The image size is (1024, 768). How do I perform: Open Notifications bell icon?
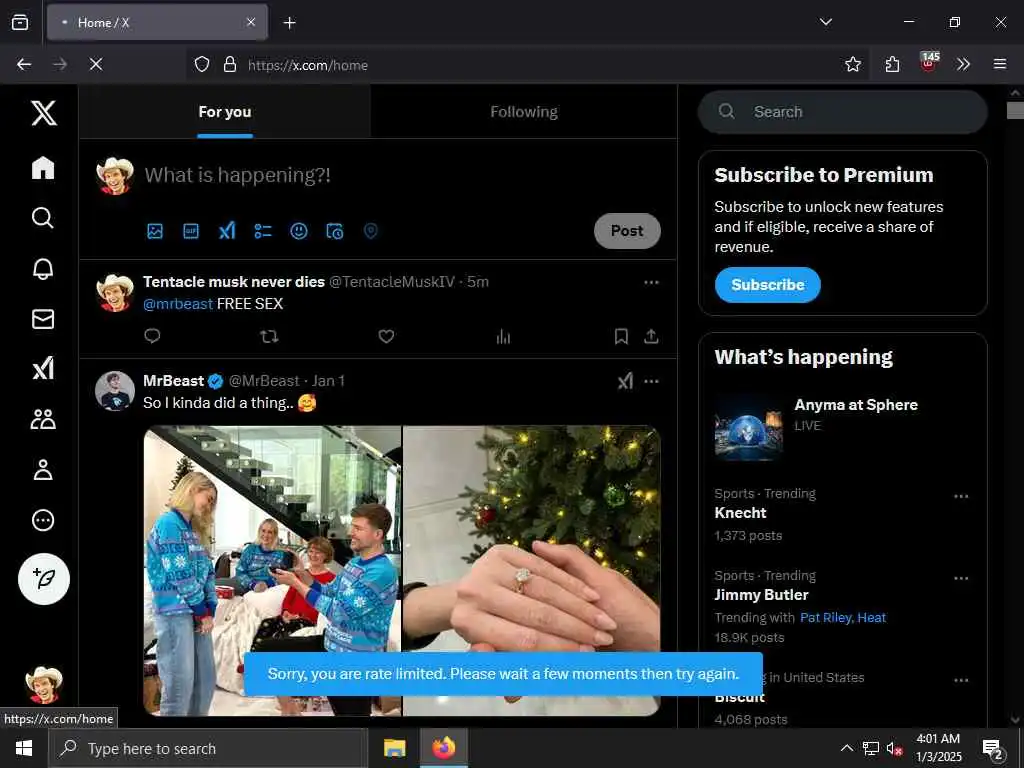point(43,268)
